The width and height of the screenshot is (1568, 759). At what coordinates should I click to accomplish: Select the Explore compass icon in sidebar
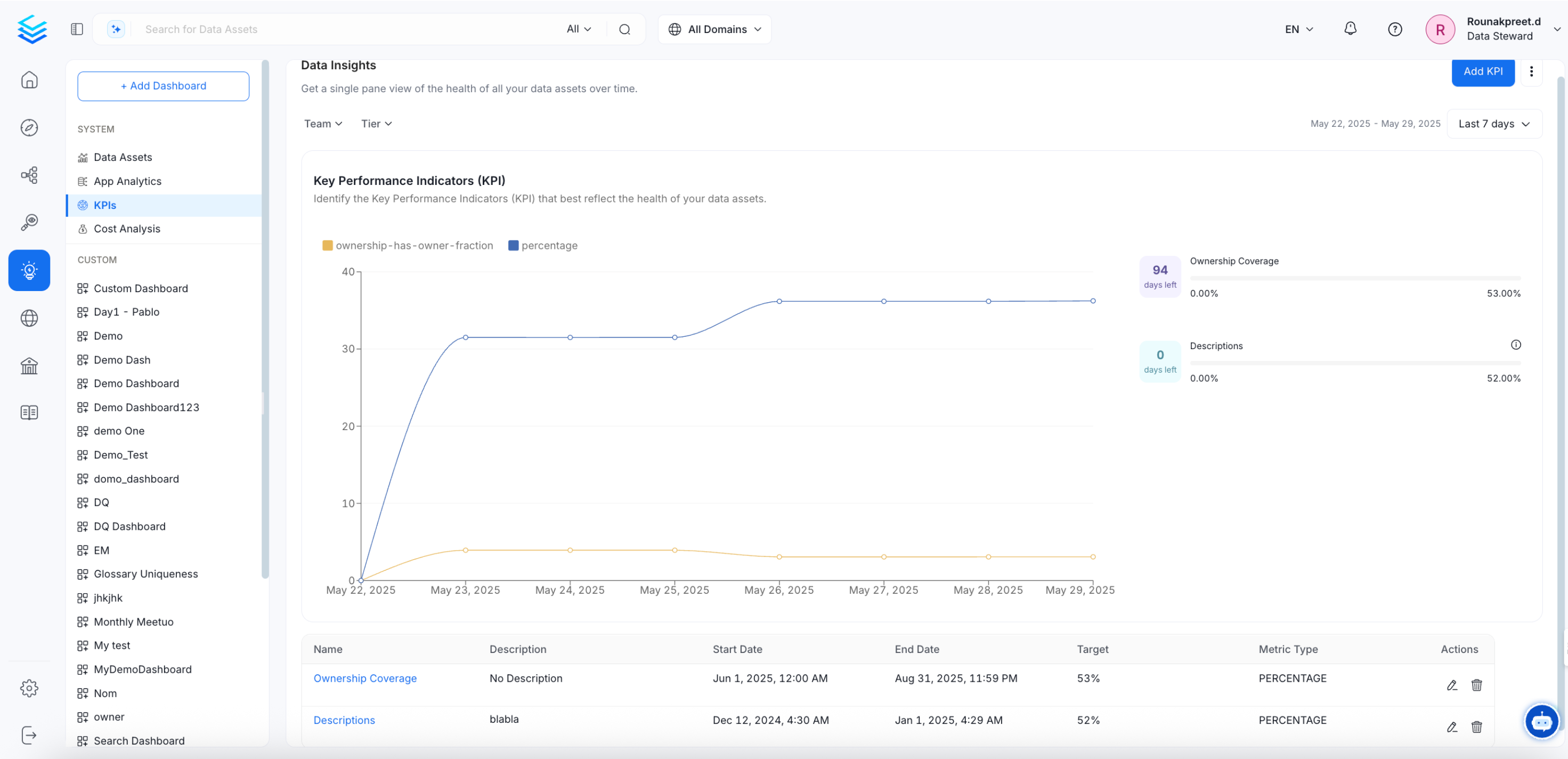pyautogui.click(x=29, y=127)
